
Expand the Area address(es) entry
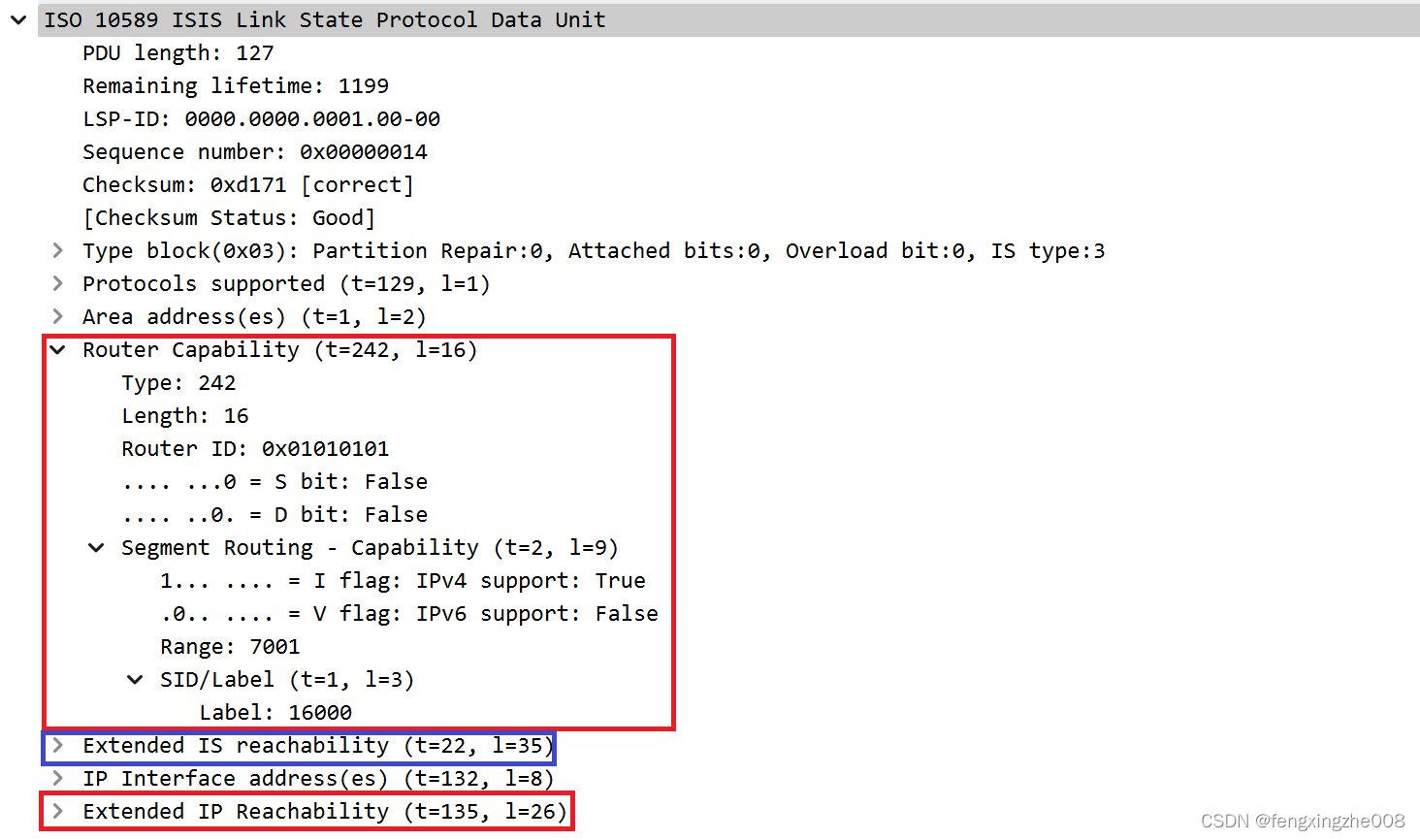(x=58, y=316)
